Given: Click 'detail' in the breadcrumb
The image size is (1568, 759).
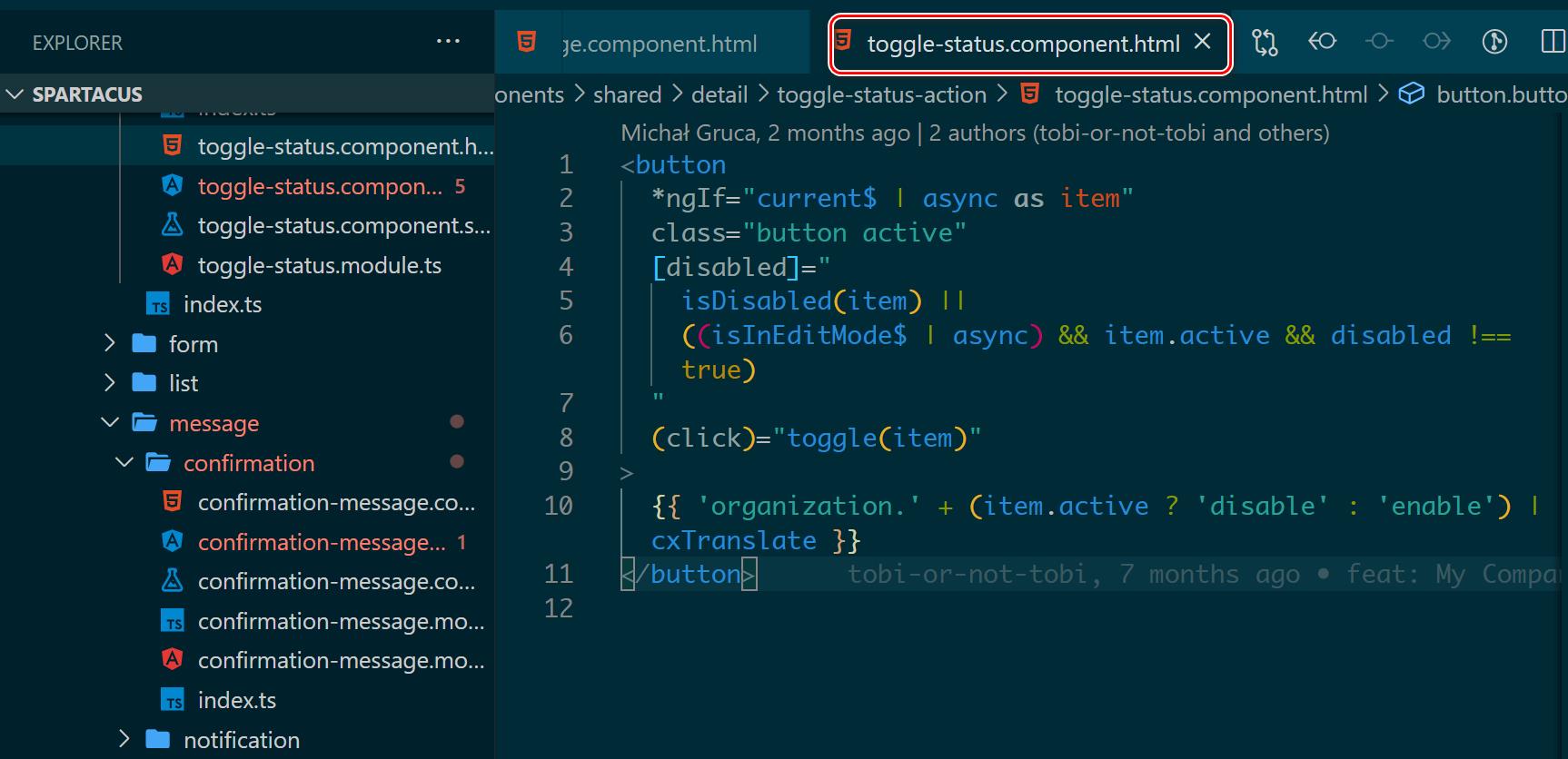Looking at the screenshot, I should click(719, 94).
